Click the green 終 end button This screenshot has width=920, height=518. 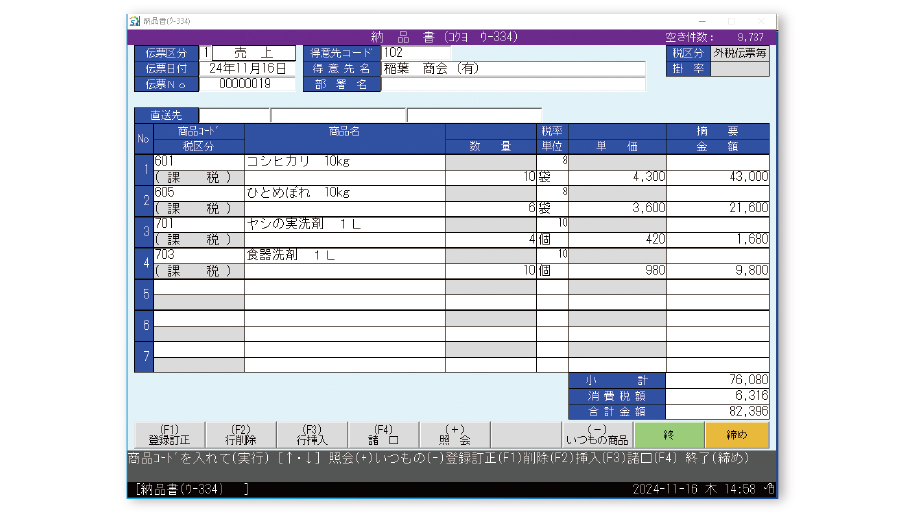click(669, 435)
